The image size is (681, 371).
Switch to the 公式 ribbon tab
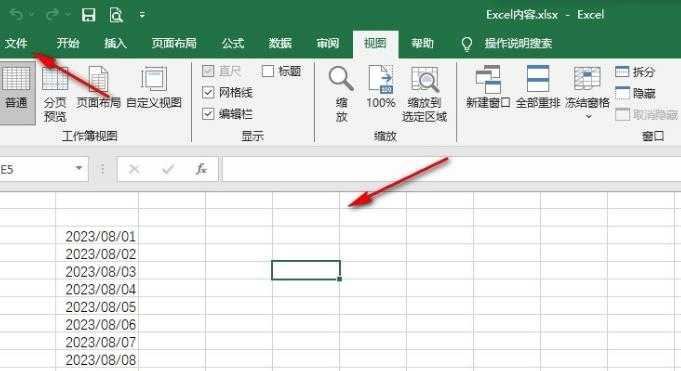tap(233, 43)
